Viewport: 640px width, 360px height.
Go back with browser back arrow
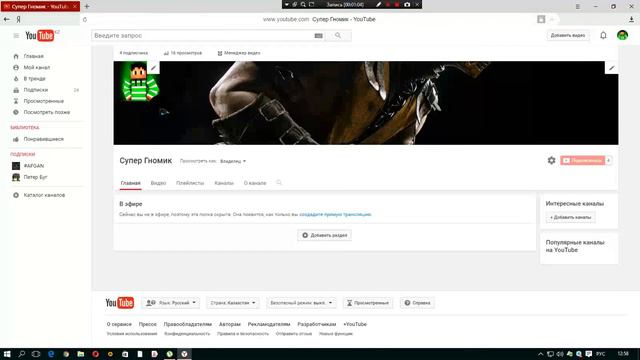[7, 19]
